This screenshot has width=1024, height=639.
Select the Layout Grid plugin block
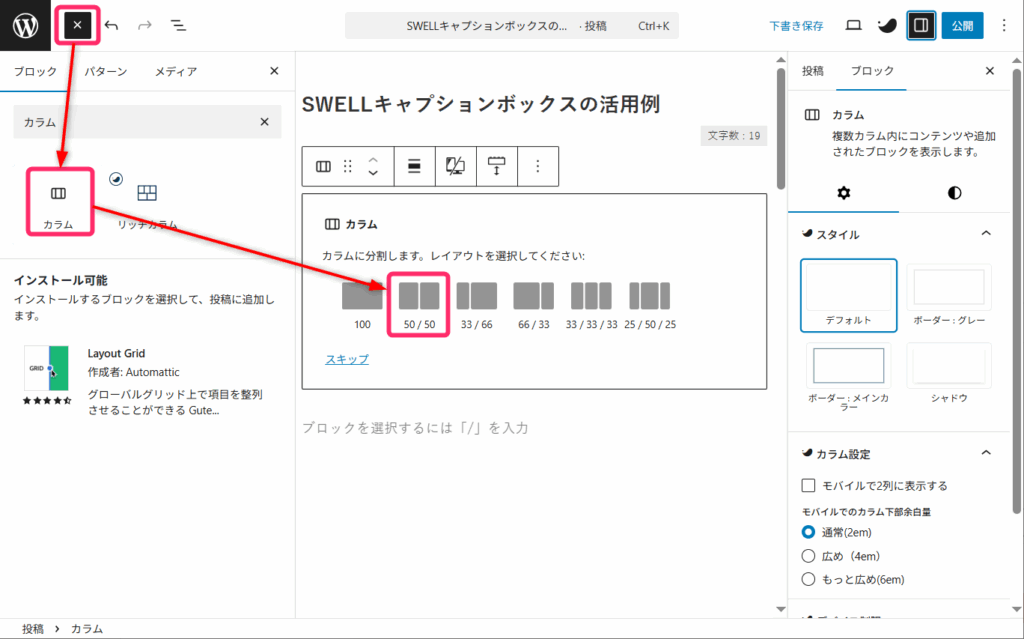[148, 381]
